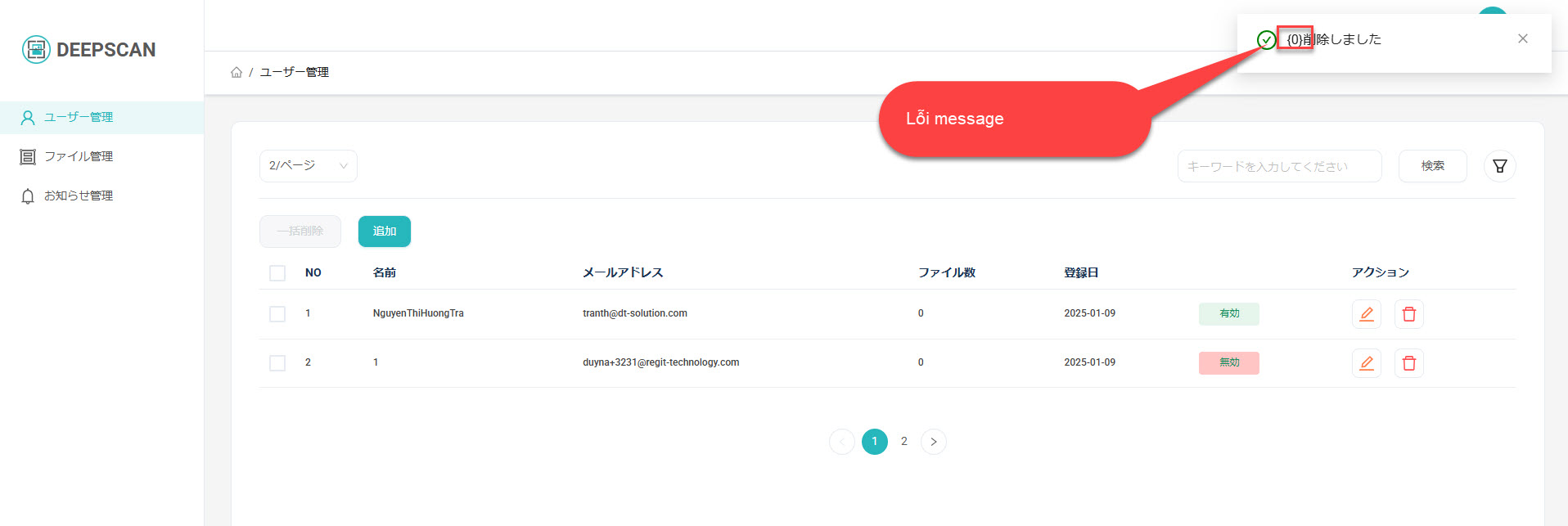Toggle the select-all checkbox in table header

click(x=277, y=273)
